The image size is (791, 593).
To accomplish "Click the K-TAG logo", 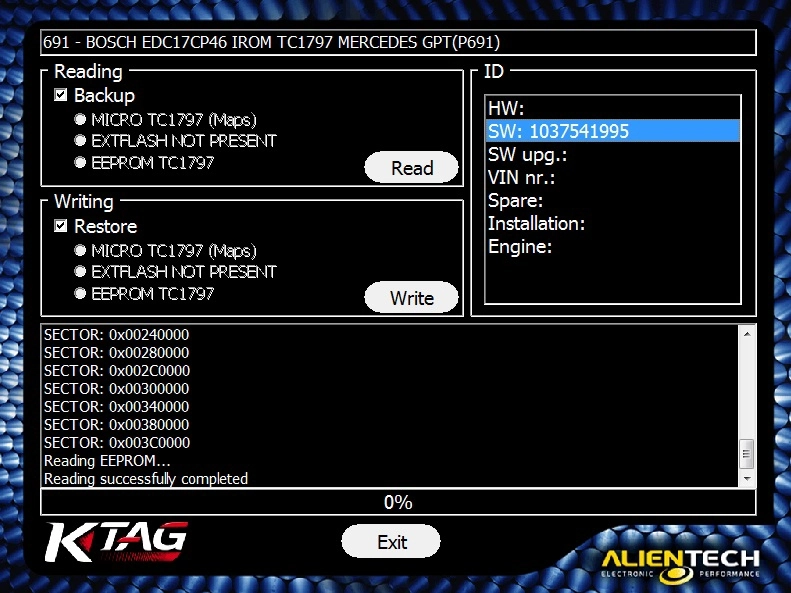I will point(117,542).
